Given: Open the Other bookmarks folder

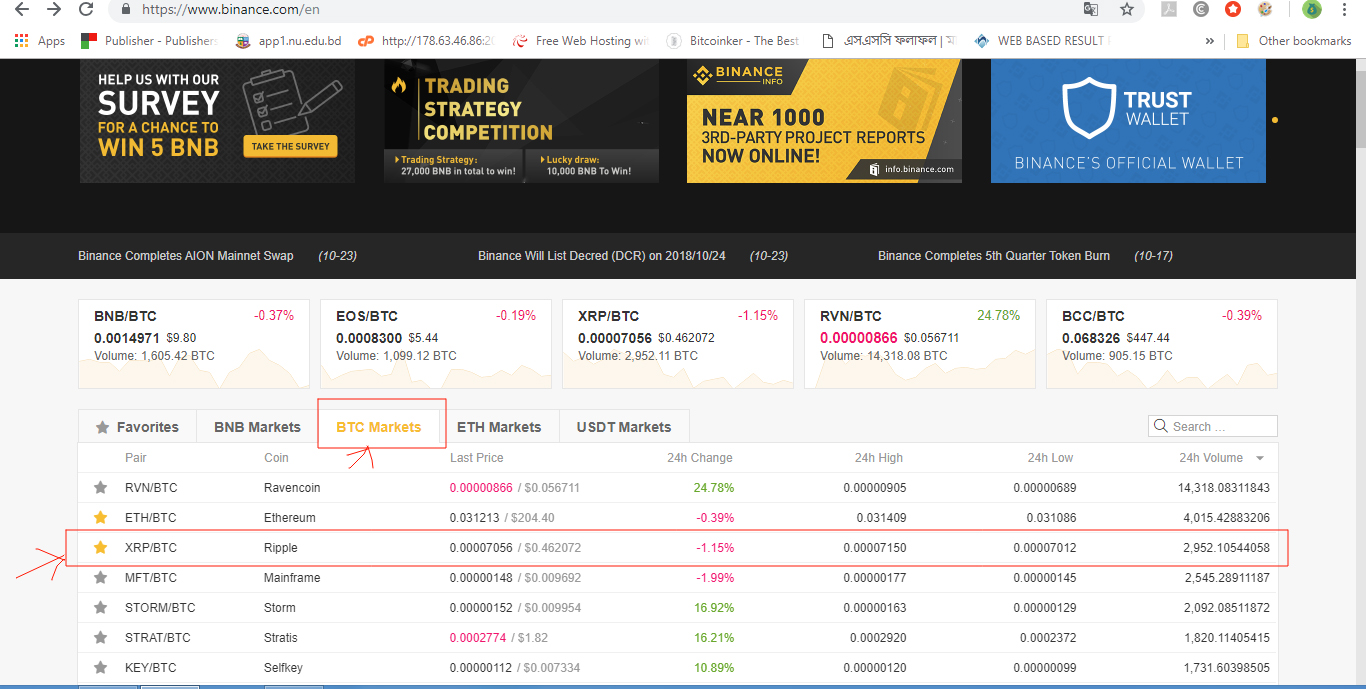Looking at the screenshot, I should [x=1294, y=41].
